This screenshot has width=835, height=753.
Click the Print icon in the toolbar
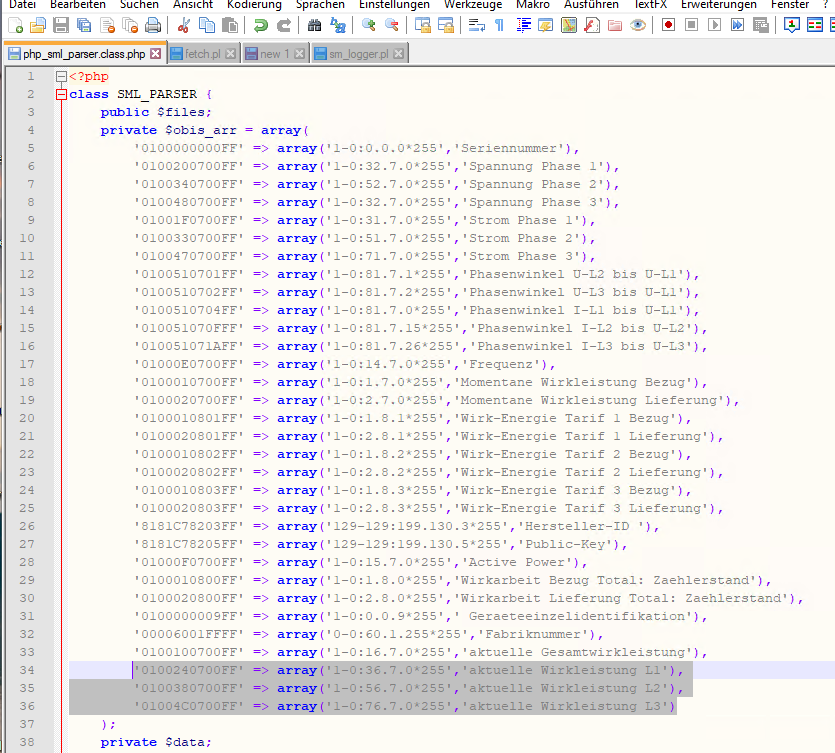152,25
